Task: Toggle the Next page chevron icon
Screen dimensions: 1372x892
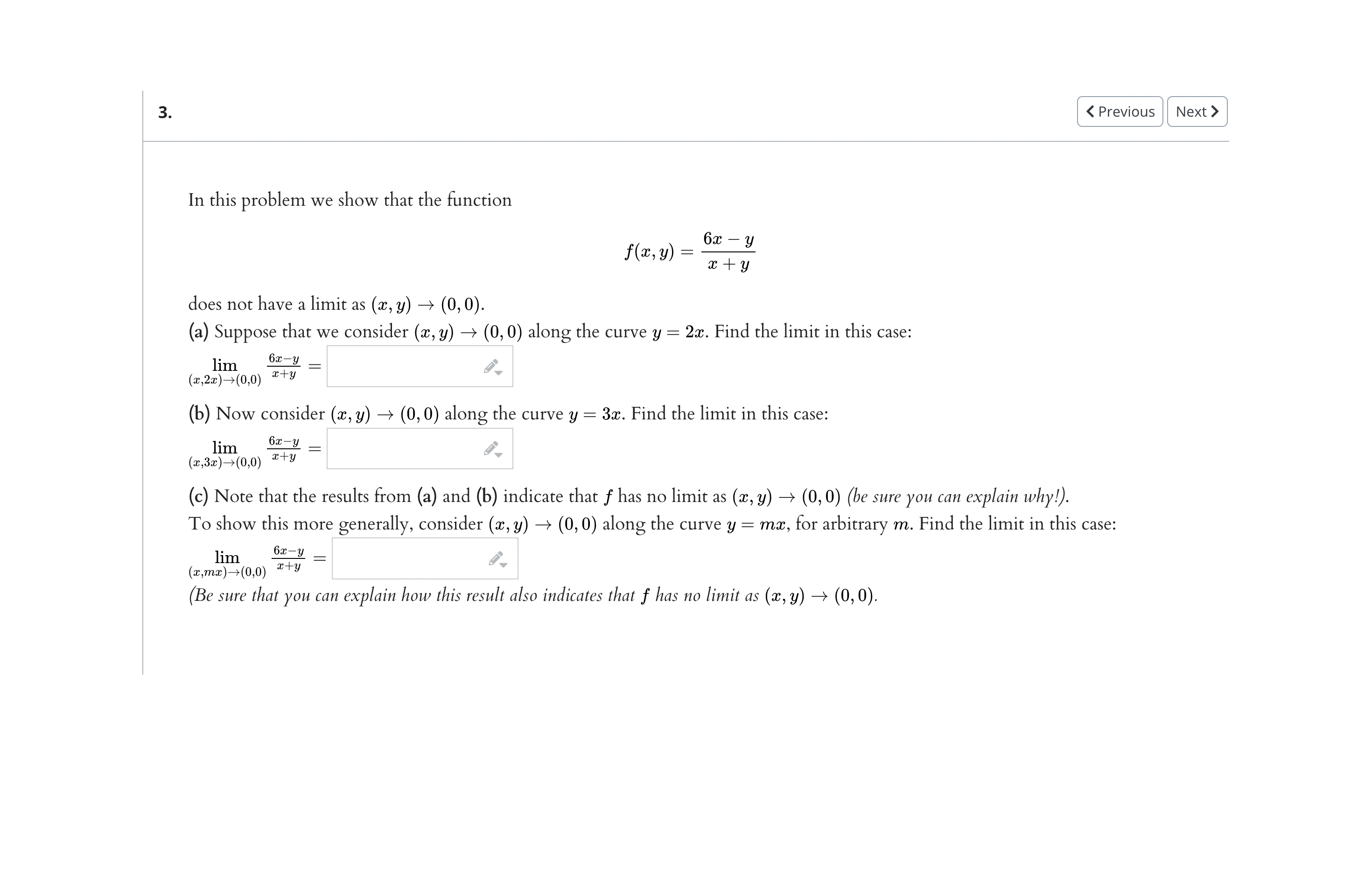Action: tap(1214, 111)
